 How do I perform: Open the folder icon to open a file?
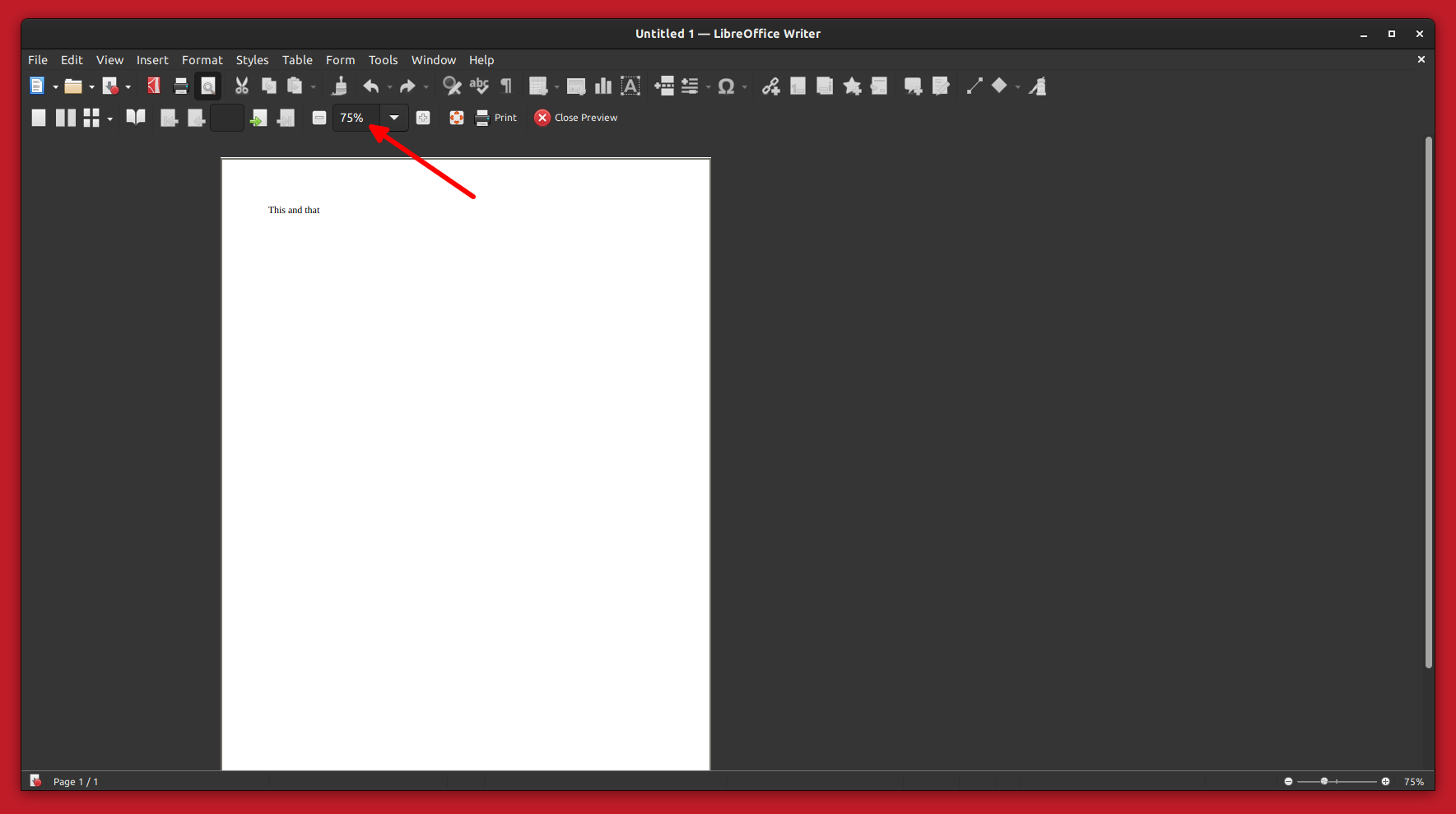pyautogui.click(x=73, y=86)
